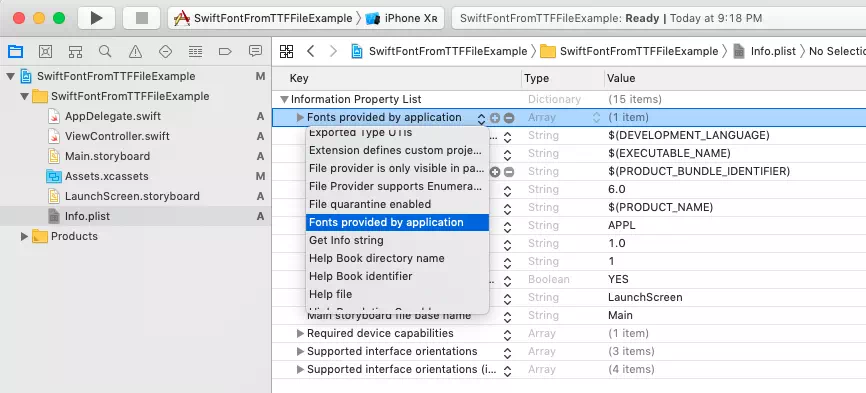The height and width of the screenshot is (393, 866).
Task: Remove Fonts provided row with minus button
Action: coord(509,118)
